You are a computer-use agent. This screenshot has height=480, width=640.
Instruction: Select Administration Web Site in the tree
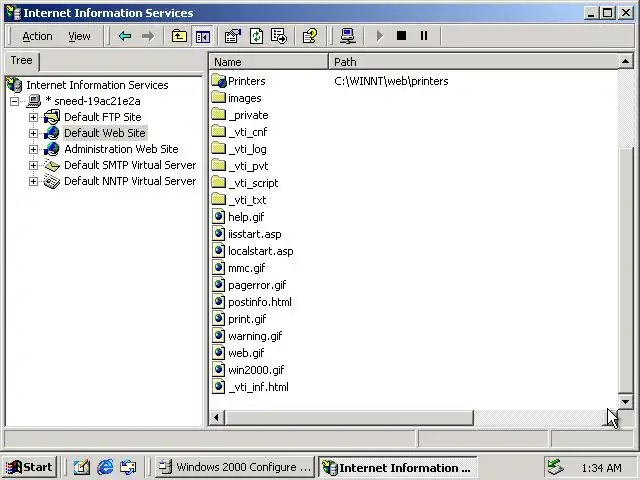point(121,149)
